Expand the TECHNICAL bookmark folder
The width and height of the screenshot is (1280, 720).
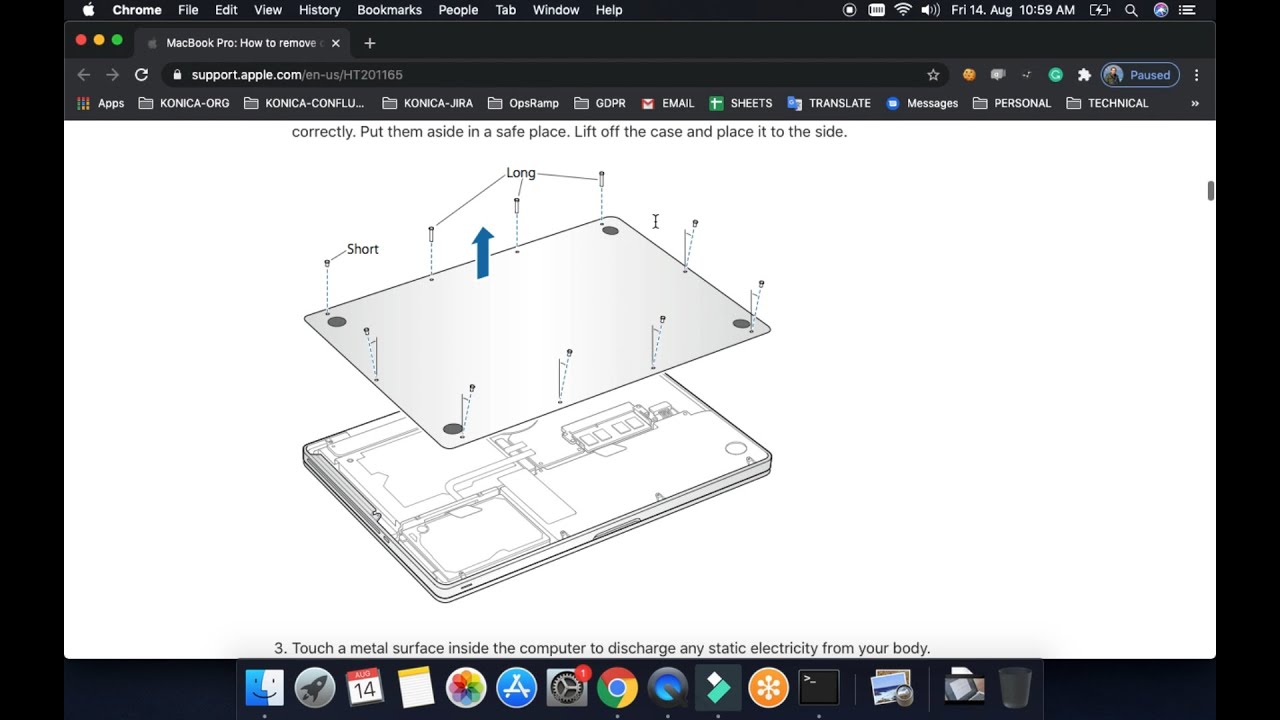(x=1107, y=103)
